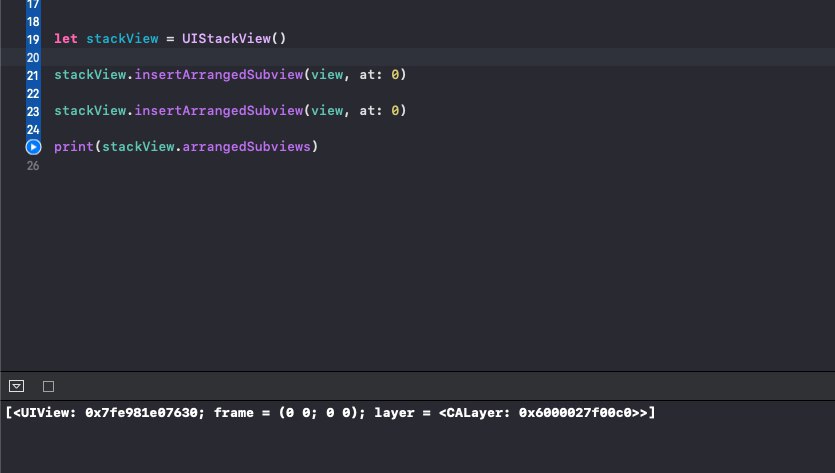Click line number 26 in gutter
Screen dimensions: 835x473
click(x=33, y=166)
